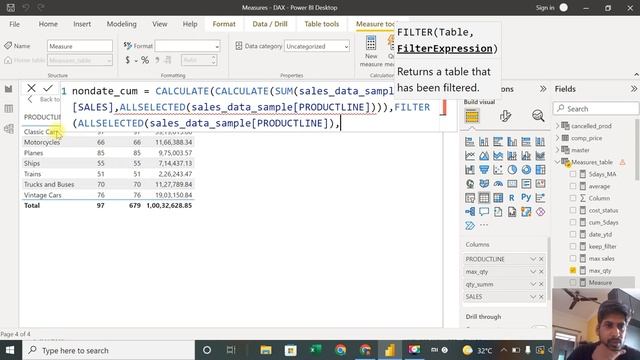Open max_qty column options chevron
The height and width of the screenshot is (360, 640).
pos(533,271)
